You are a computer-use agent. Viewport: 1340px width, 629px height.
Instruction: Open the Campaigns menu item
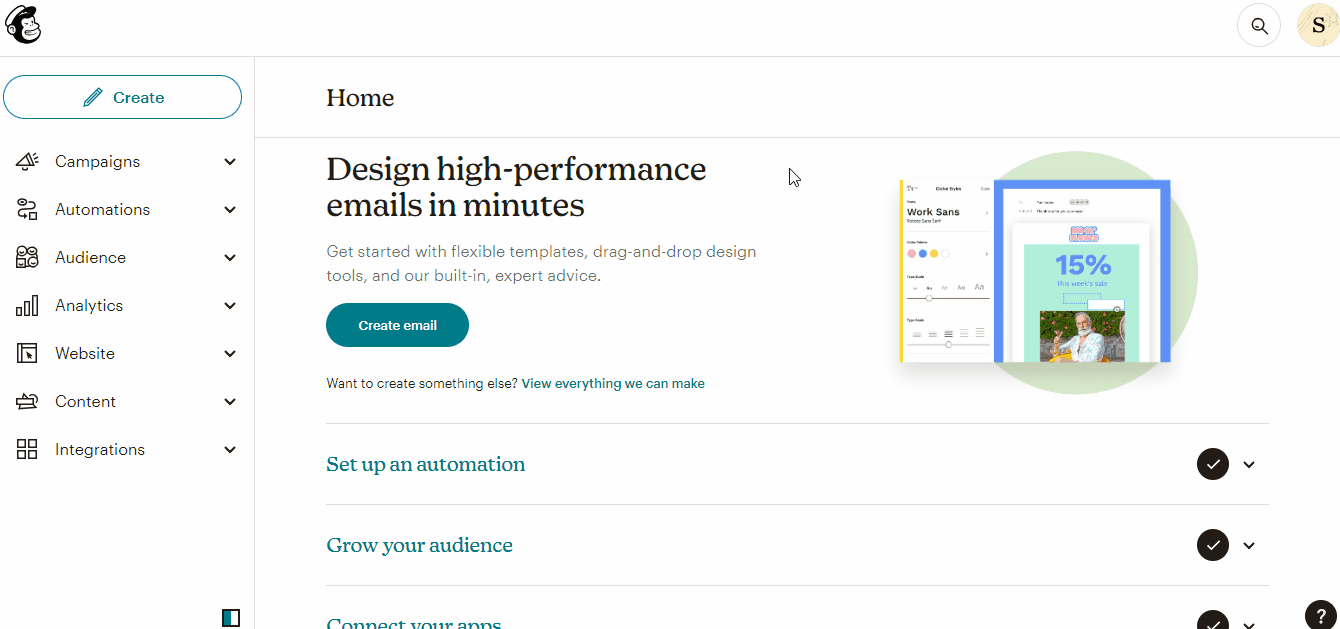(x=97, y=161)
